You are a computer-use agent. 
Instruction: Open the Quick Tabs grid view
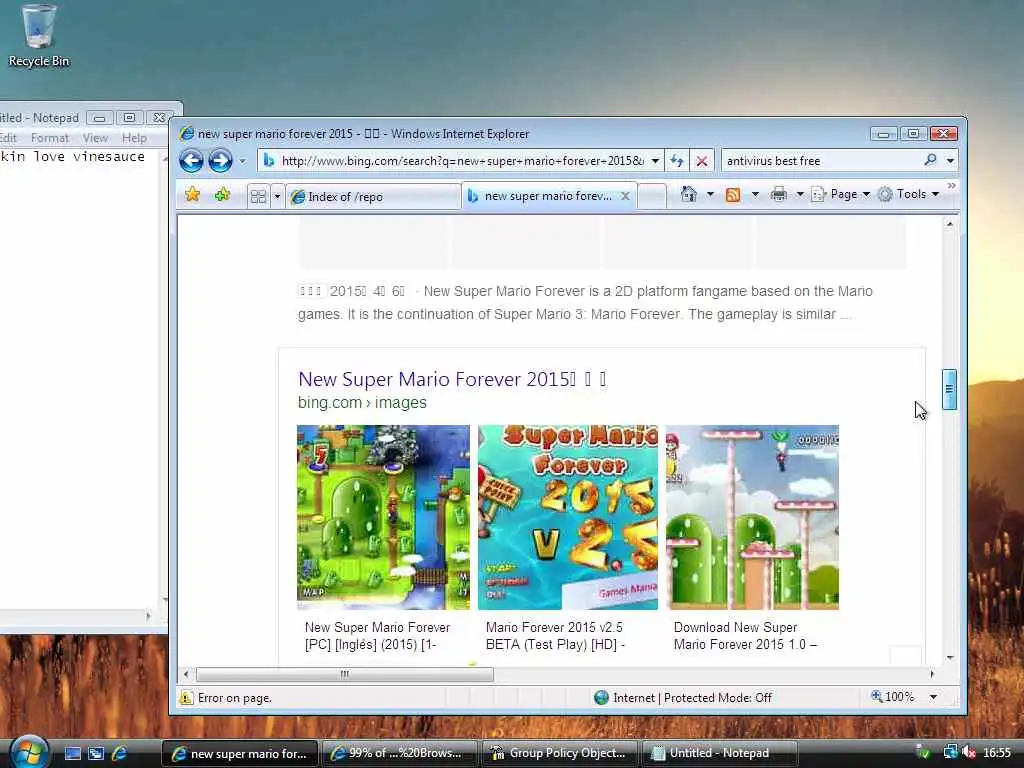[259, 196]
